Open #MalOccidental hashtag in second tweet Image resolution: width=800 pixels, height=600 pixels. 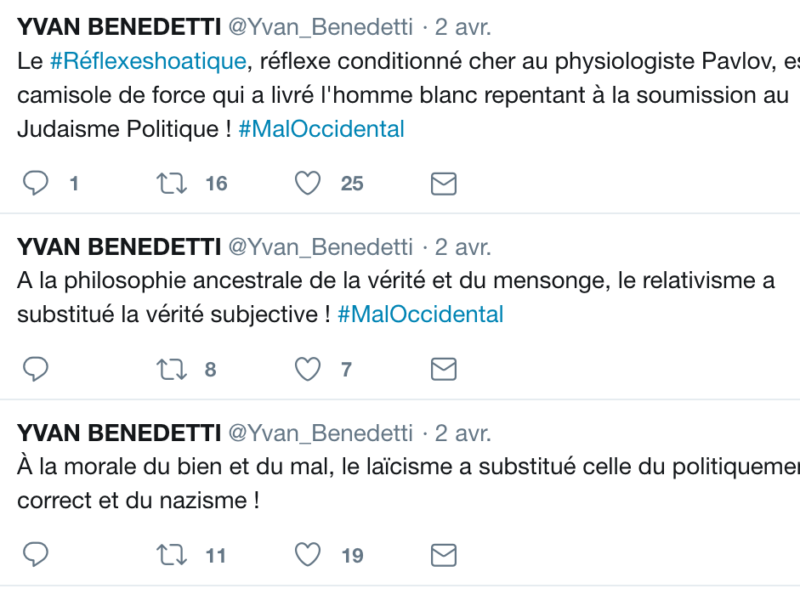420,315
